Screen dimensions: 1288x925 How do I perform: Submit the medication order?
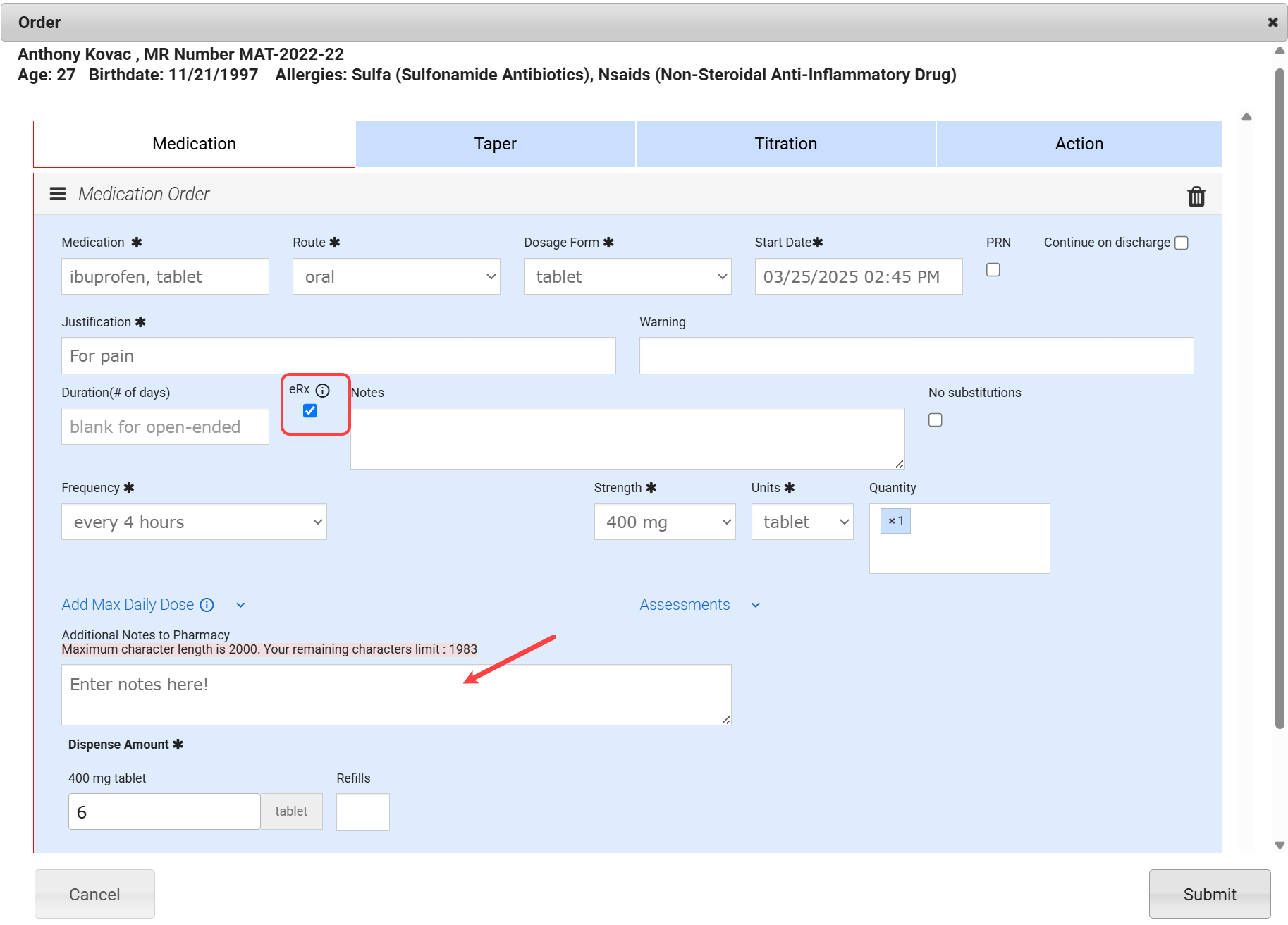point(1210,894)
